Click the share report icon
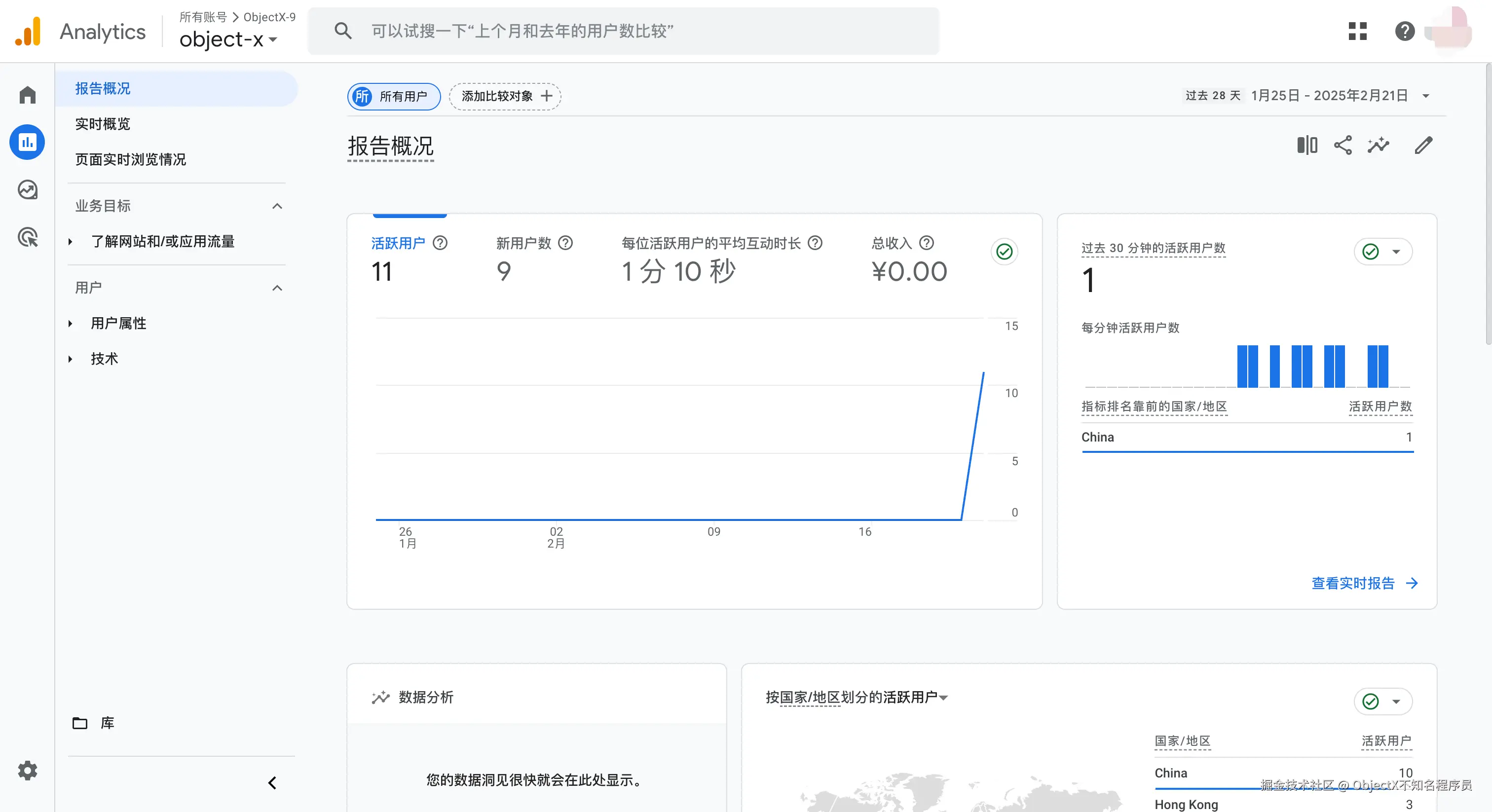Viewport: 1492px width, 812px height. tap(1343, 146)
